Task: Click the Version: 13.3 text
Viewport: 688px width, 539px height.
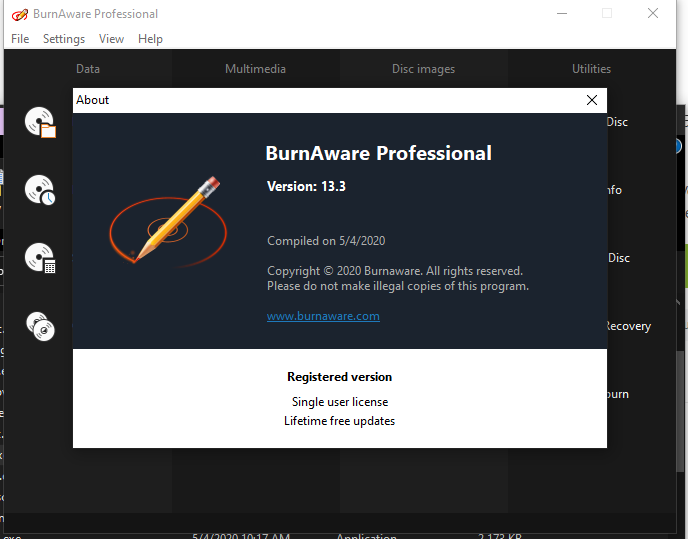Action: click(306, 187)
